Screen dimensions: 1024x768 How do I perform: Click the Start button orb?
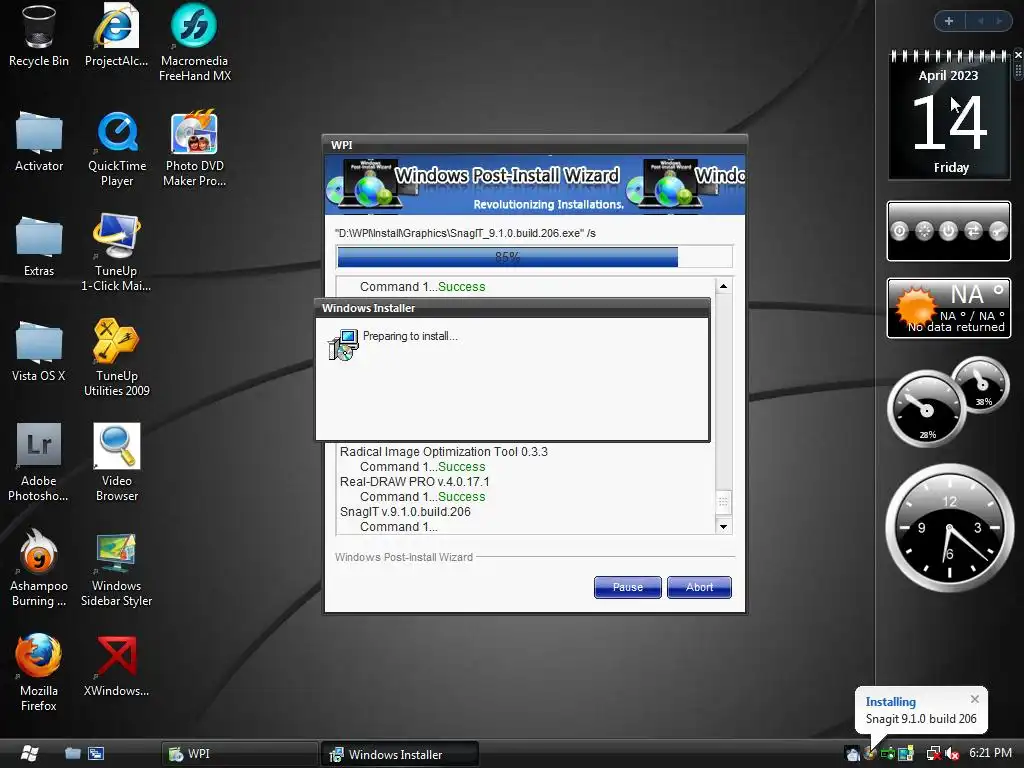pos(29,754)
